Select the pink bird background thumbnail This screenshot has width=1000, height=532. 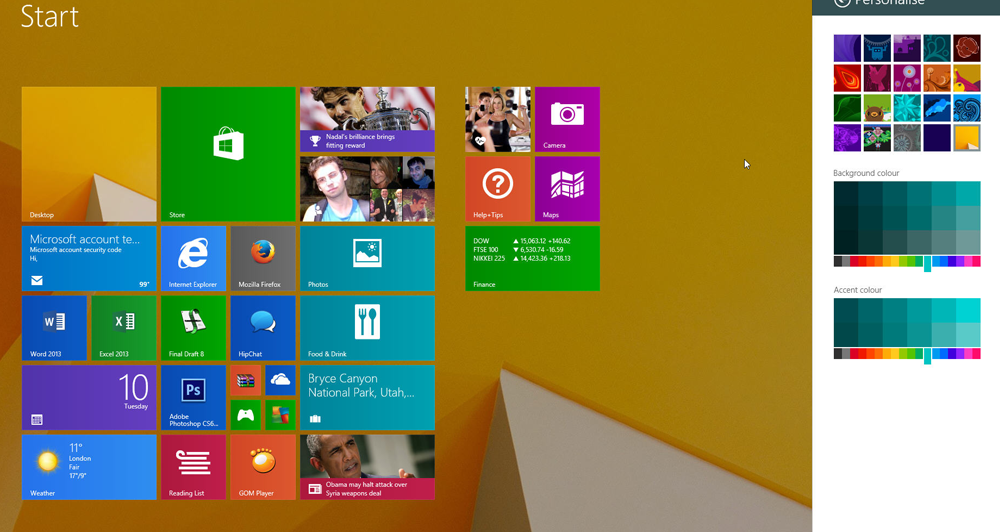877,78
